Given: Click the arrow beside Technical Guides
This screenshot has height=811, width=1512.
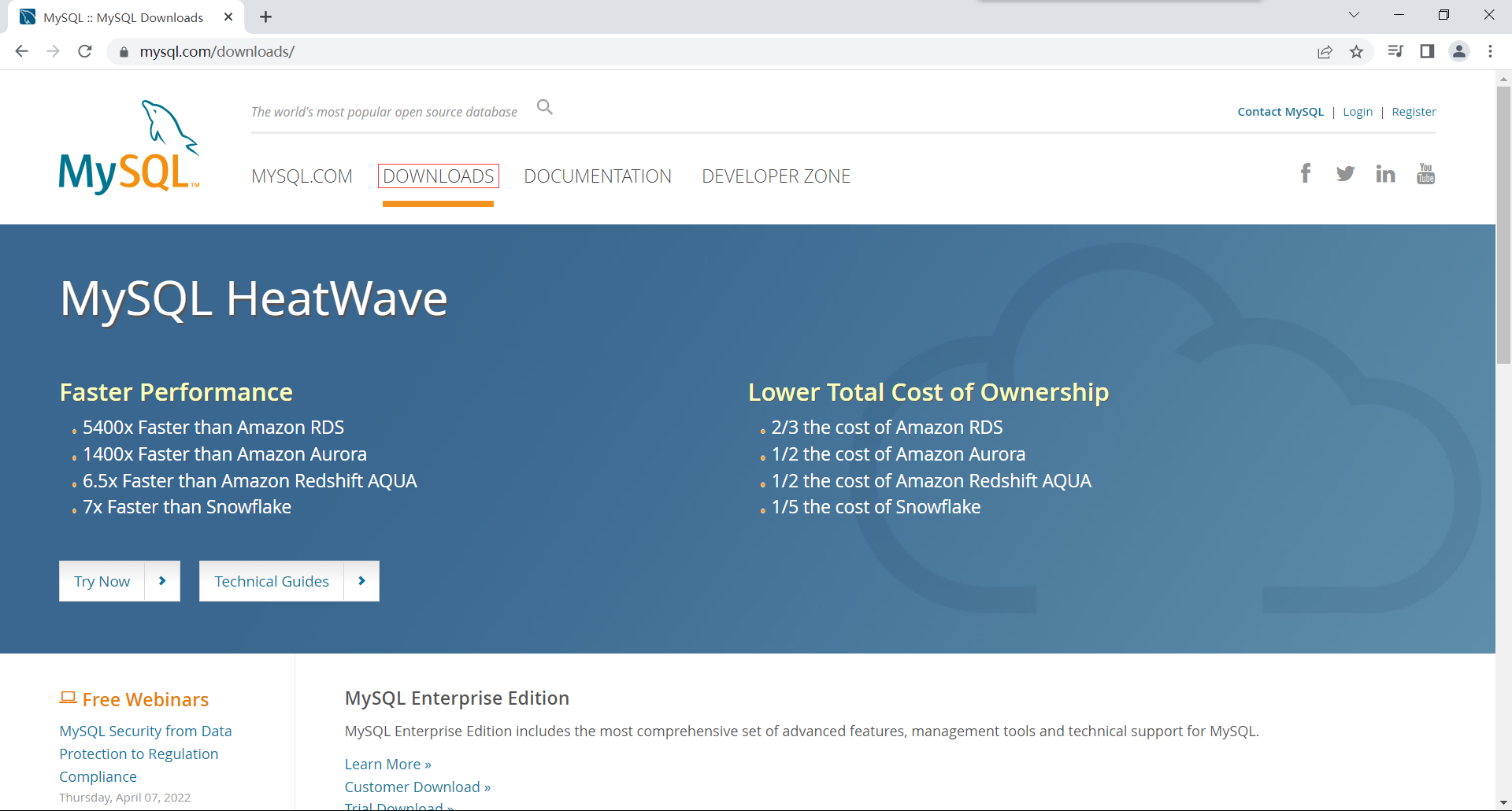Looking at the screenshot, I should point(361,581).
